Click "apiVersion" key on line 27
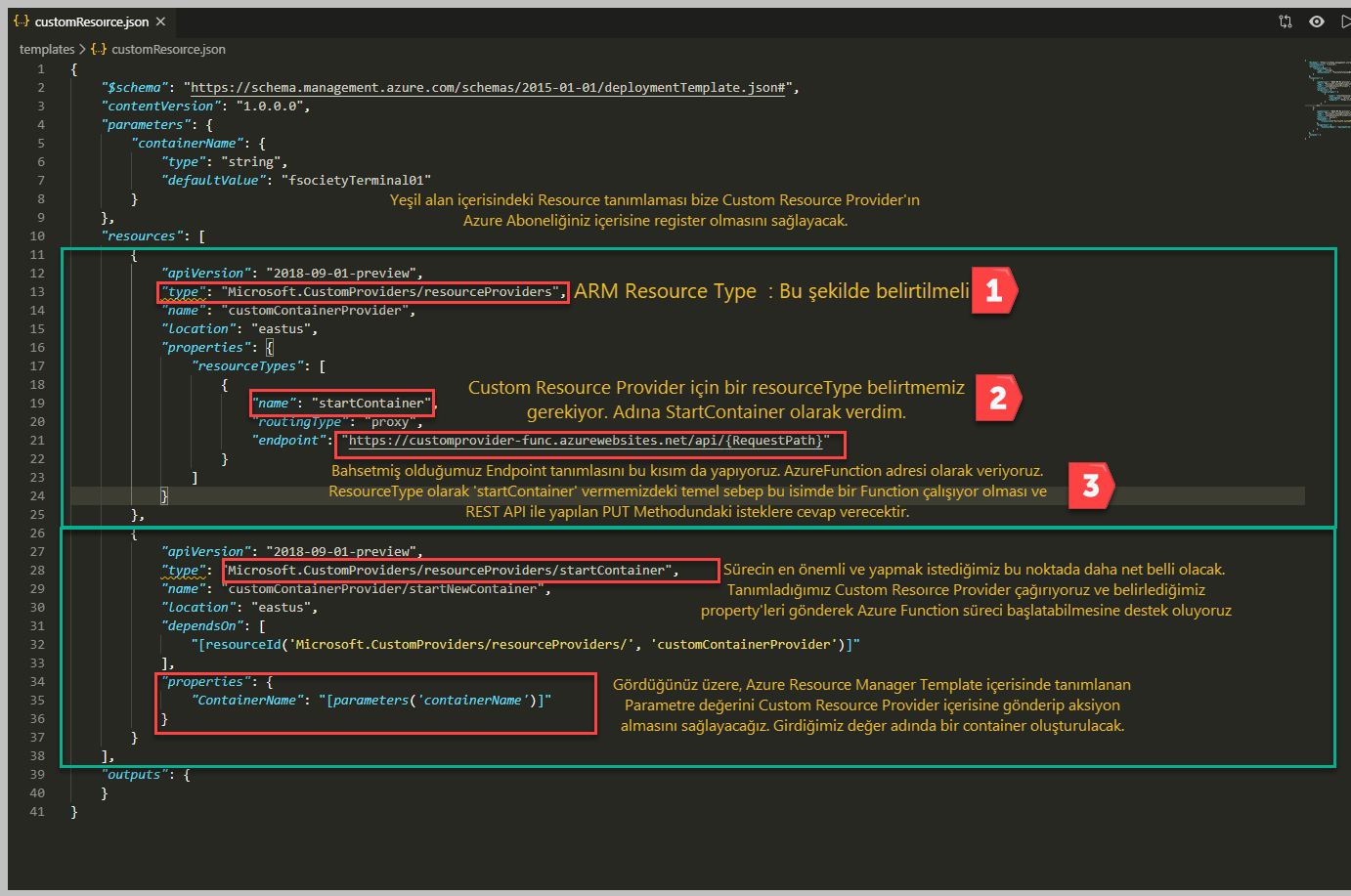Image resolution: width=1351 pixels, height=896 pixels. 206,551
